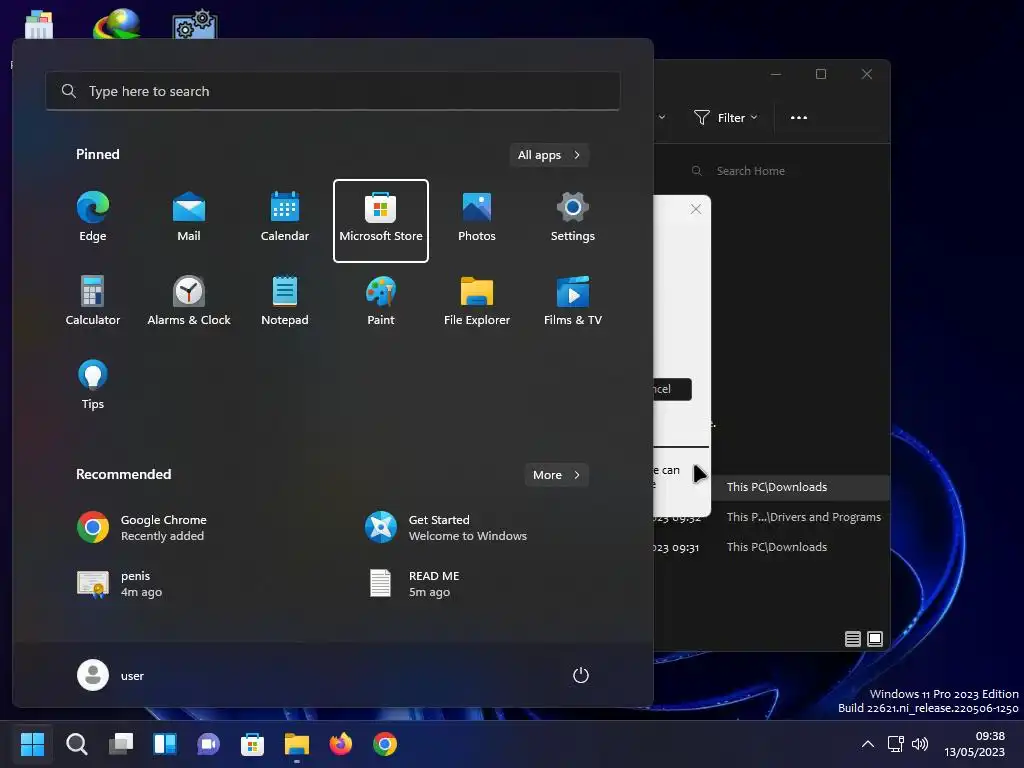The image size is (1024, 768).
Task: Open taskbar Search
Action: click(76, 744)
